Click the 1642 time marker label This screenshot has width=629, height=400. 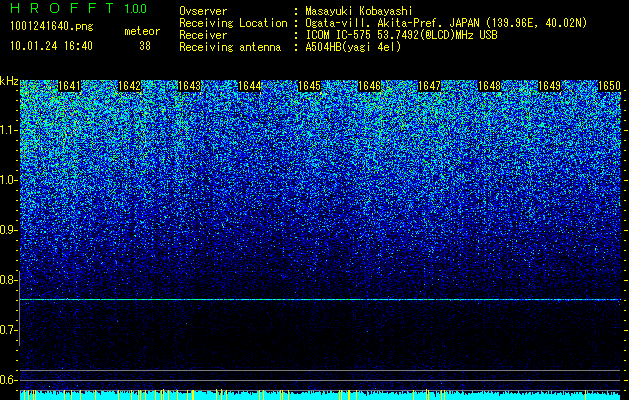pyautogui.click(x=130, y=86)
